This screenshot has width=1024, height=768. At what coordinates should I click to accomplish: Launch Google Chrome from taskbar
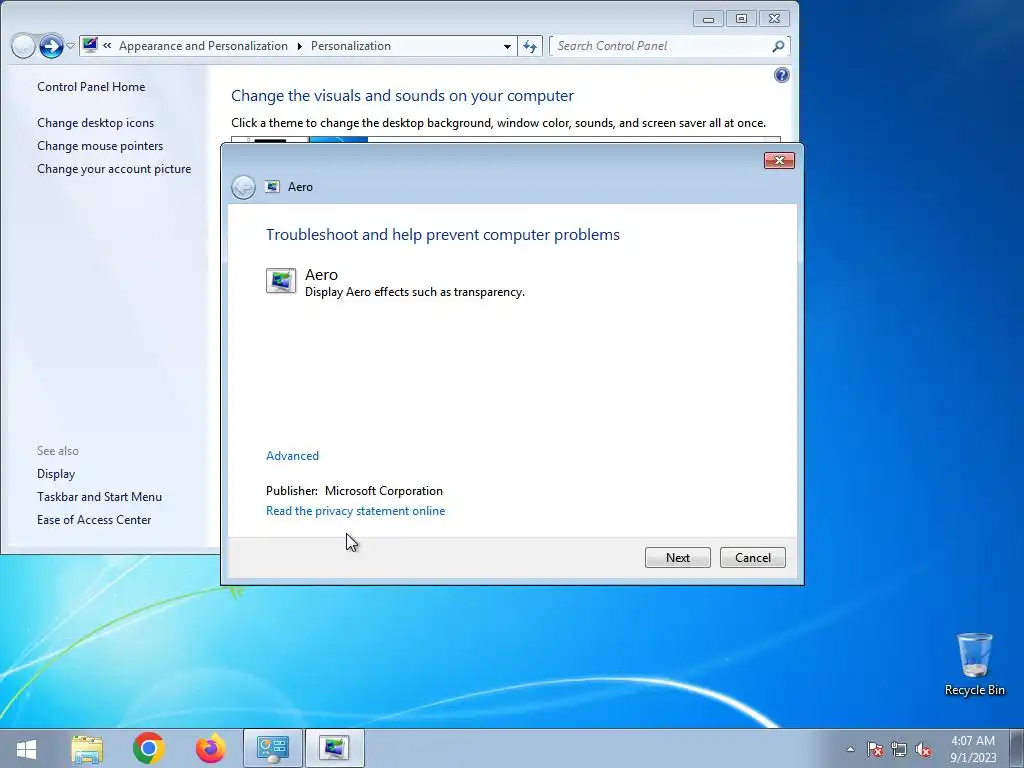[x=148, y=748]
